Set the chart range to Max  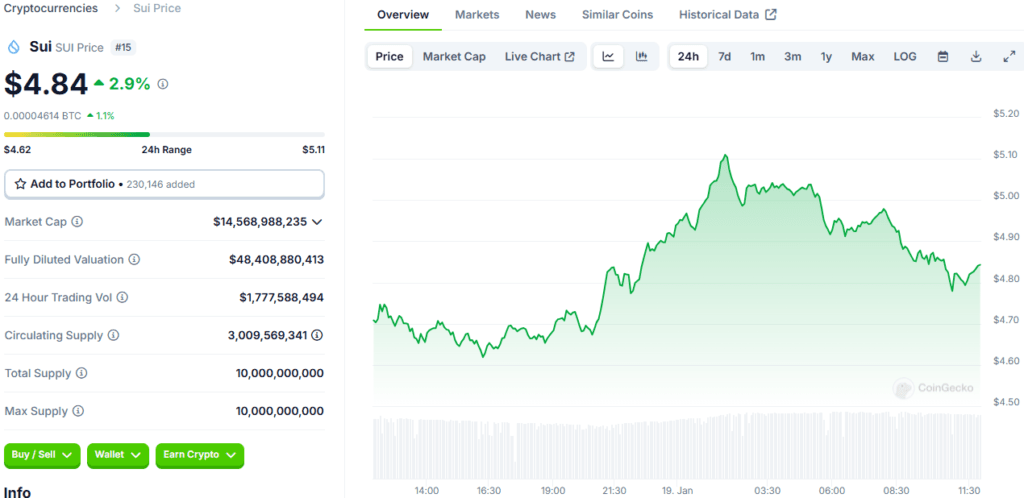coord(863,57)
